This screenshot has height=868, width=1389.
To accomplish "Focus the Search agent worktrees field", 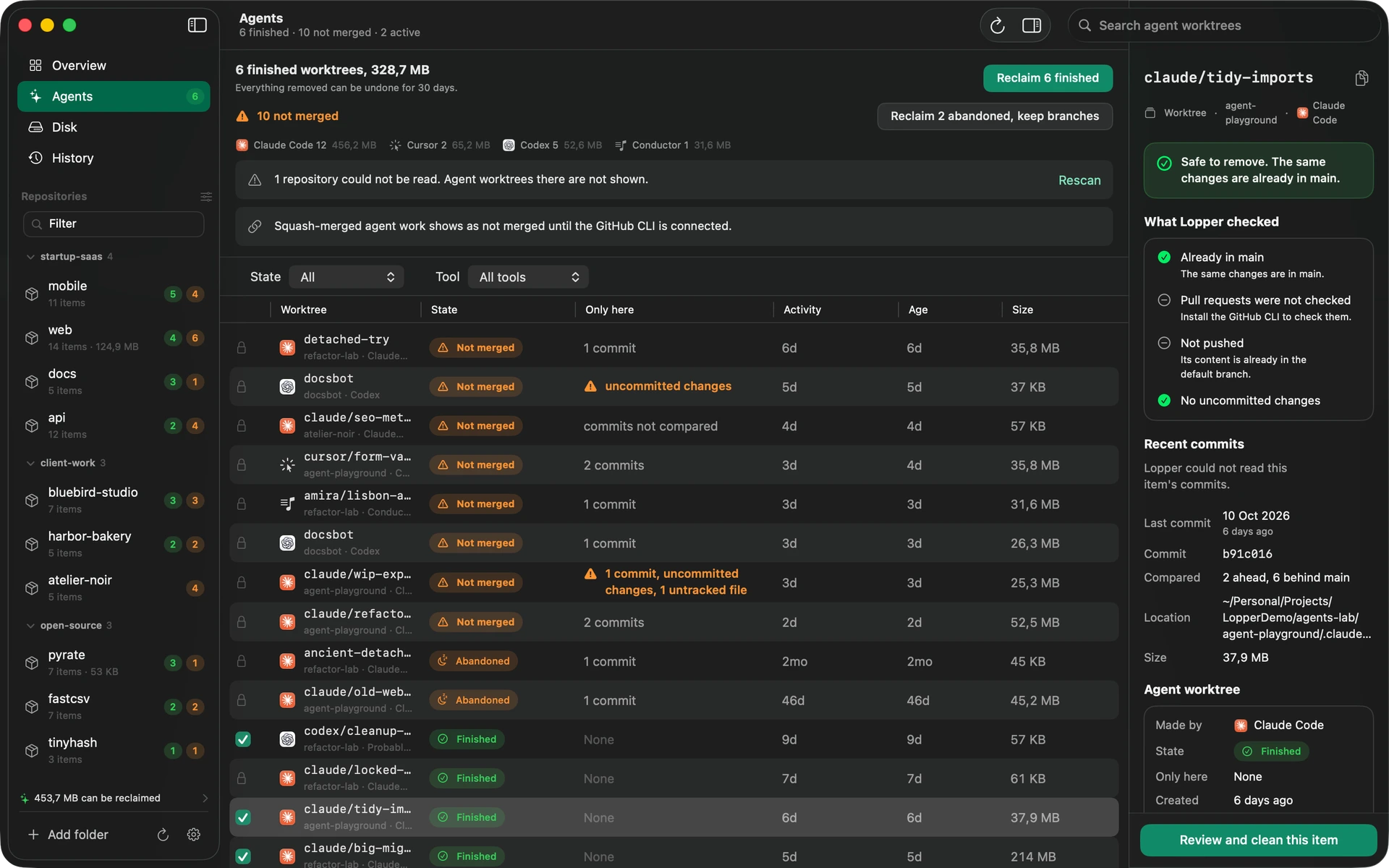I will (1224, 25).
